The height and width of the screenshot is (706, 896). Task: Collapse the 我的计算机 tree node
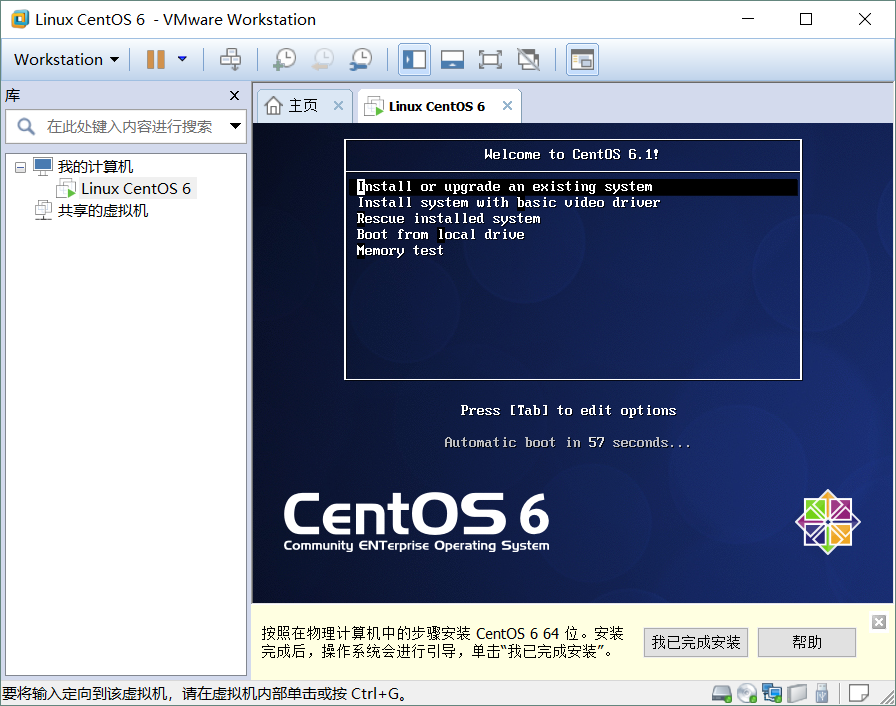point(21,167)
